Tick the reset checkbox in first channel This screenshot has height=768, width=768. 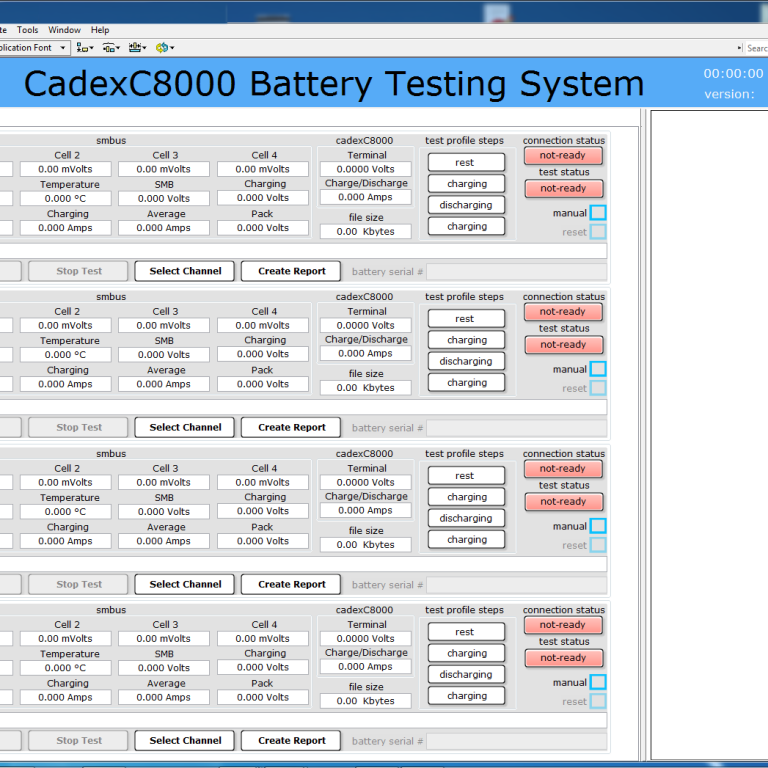tap(598, 232)
